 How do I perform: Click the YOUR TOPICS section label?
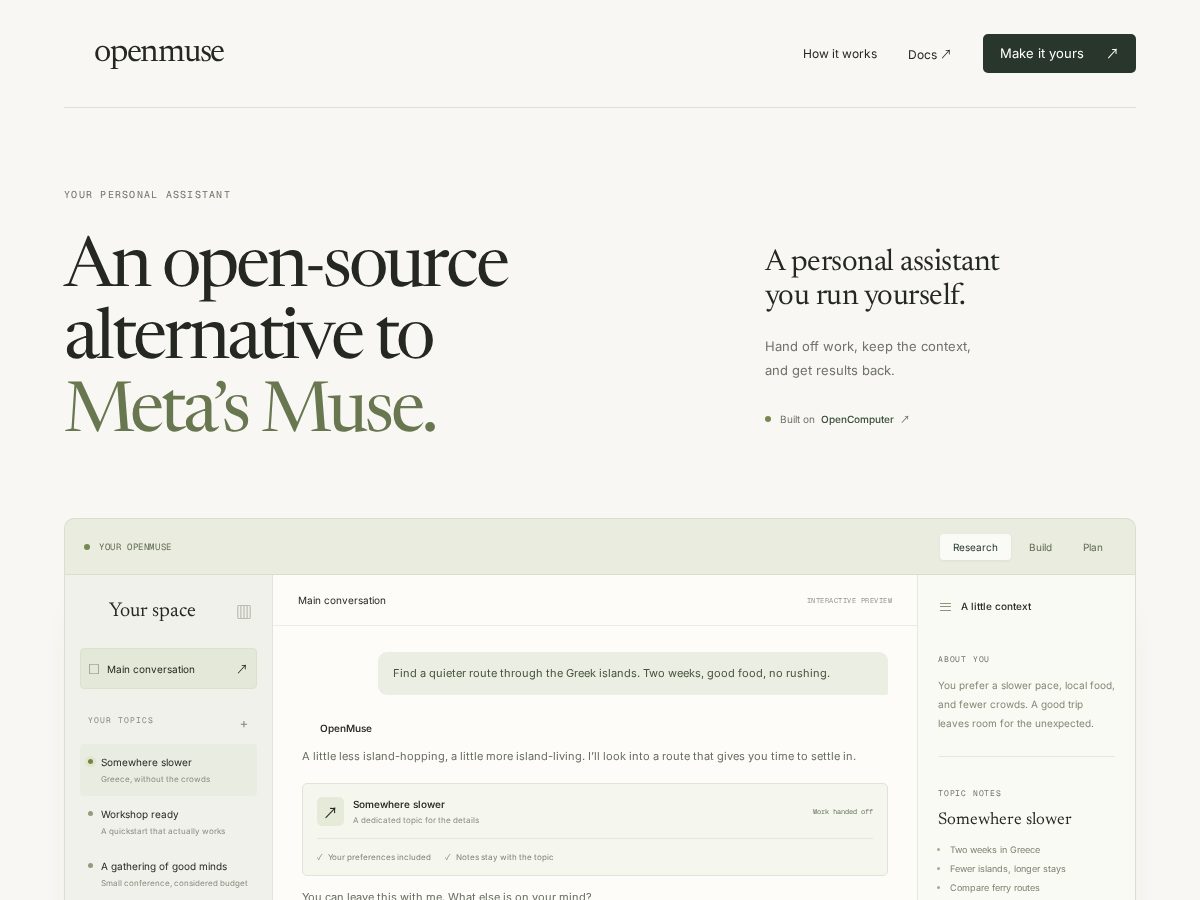[x=121, y=720]
